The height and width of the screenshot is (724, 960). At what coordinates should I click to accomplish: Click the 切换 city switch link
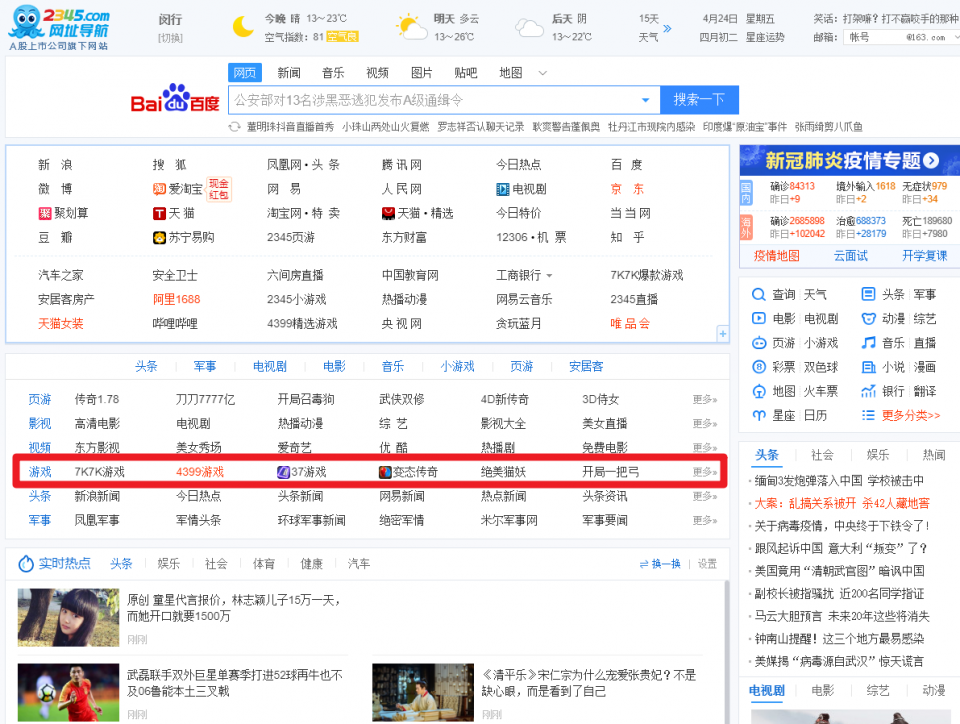point(170,38)
